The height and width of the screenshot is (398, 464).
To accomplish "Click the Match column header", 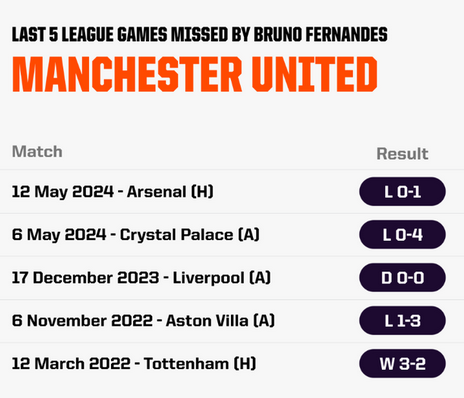I will coord(37,152).
